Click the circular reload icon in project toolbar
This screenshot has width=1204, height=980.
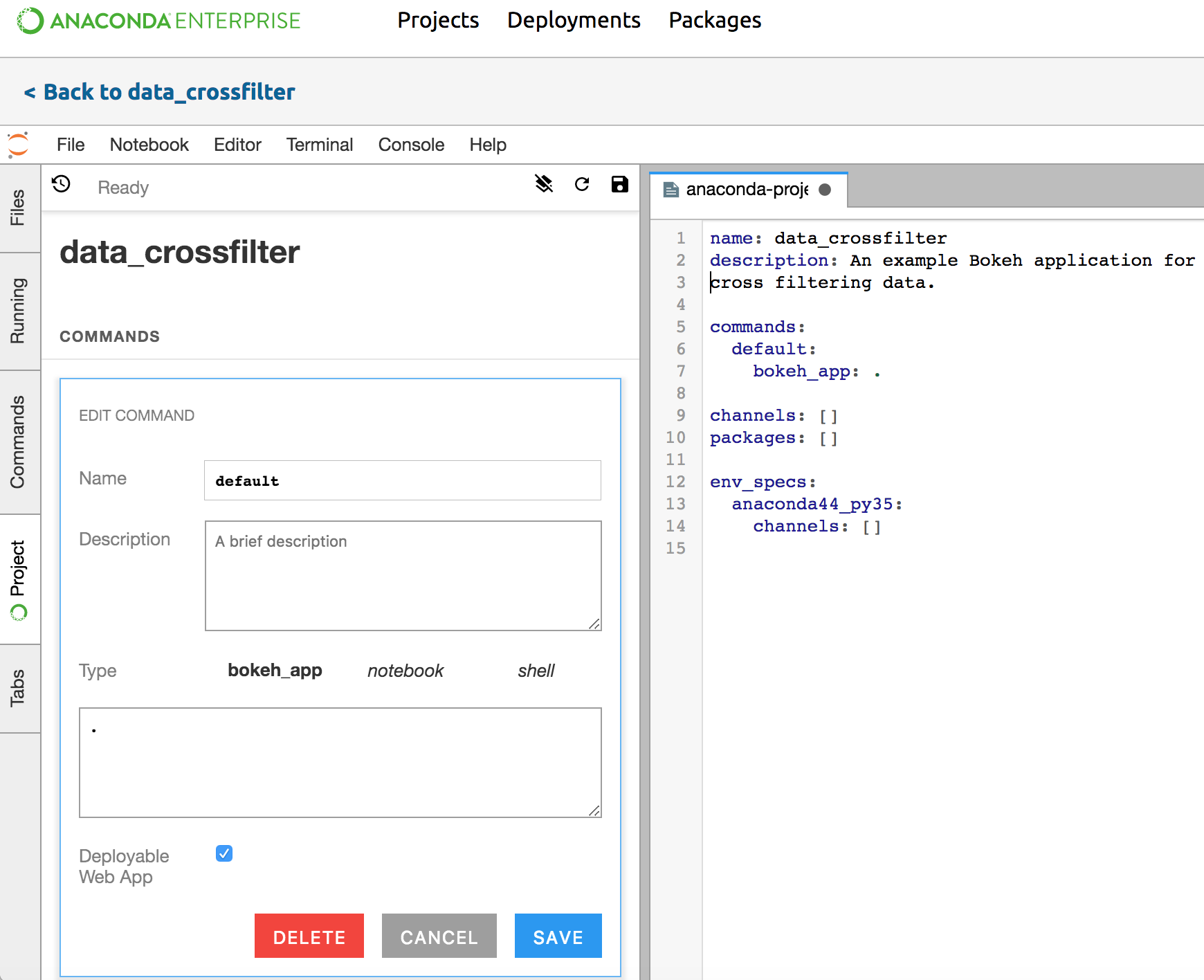[582, 184]
